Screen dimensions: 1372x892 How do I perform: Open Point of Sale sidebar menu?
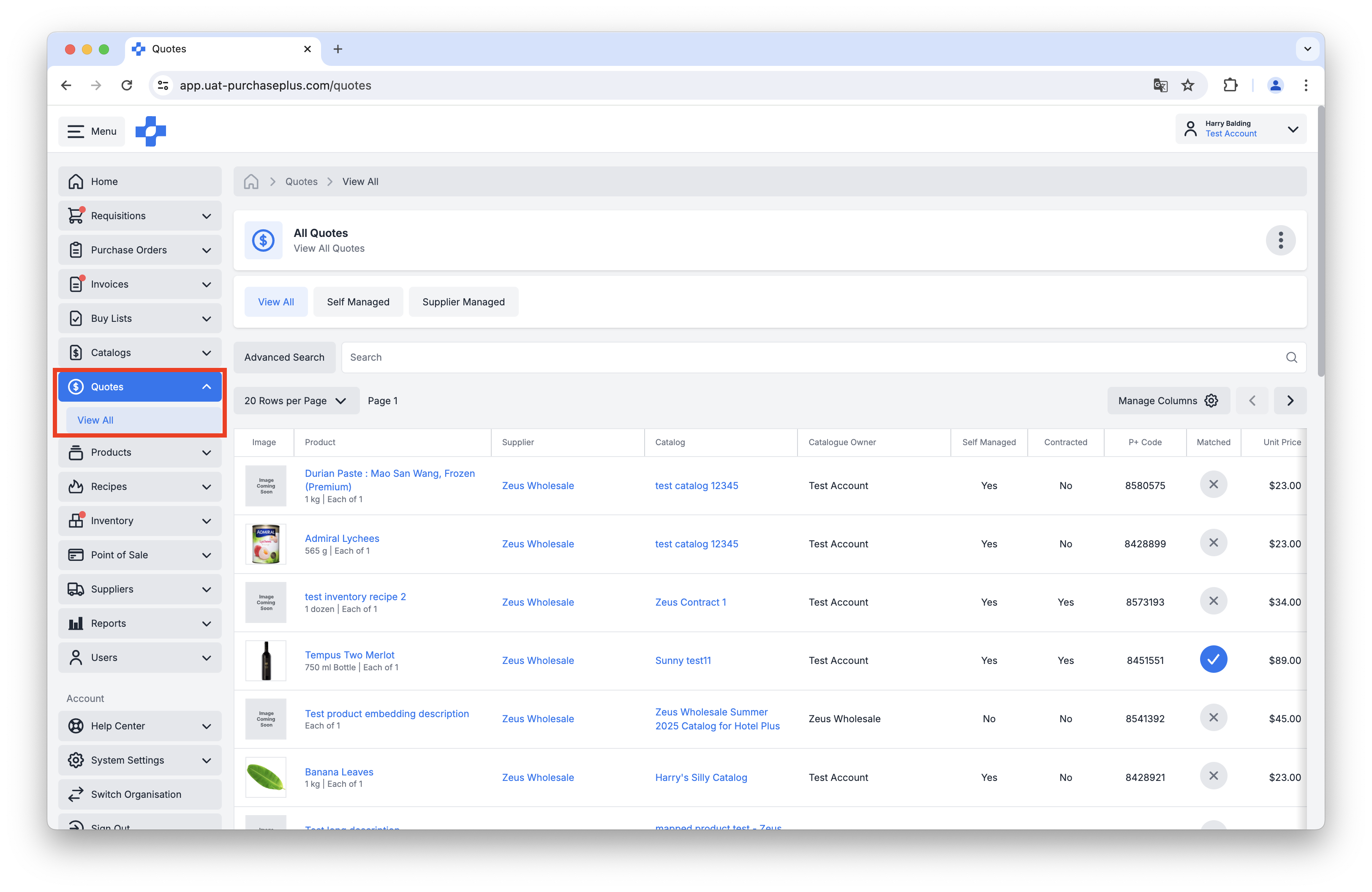[x=140, y=555]
